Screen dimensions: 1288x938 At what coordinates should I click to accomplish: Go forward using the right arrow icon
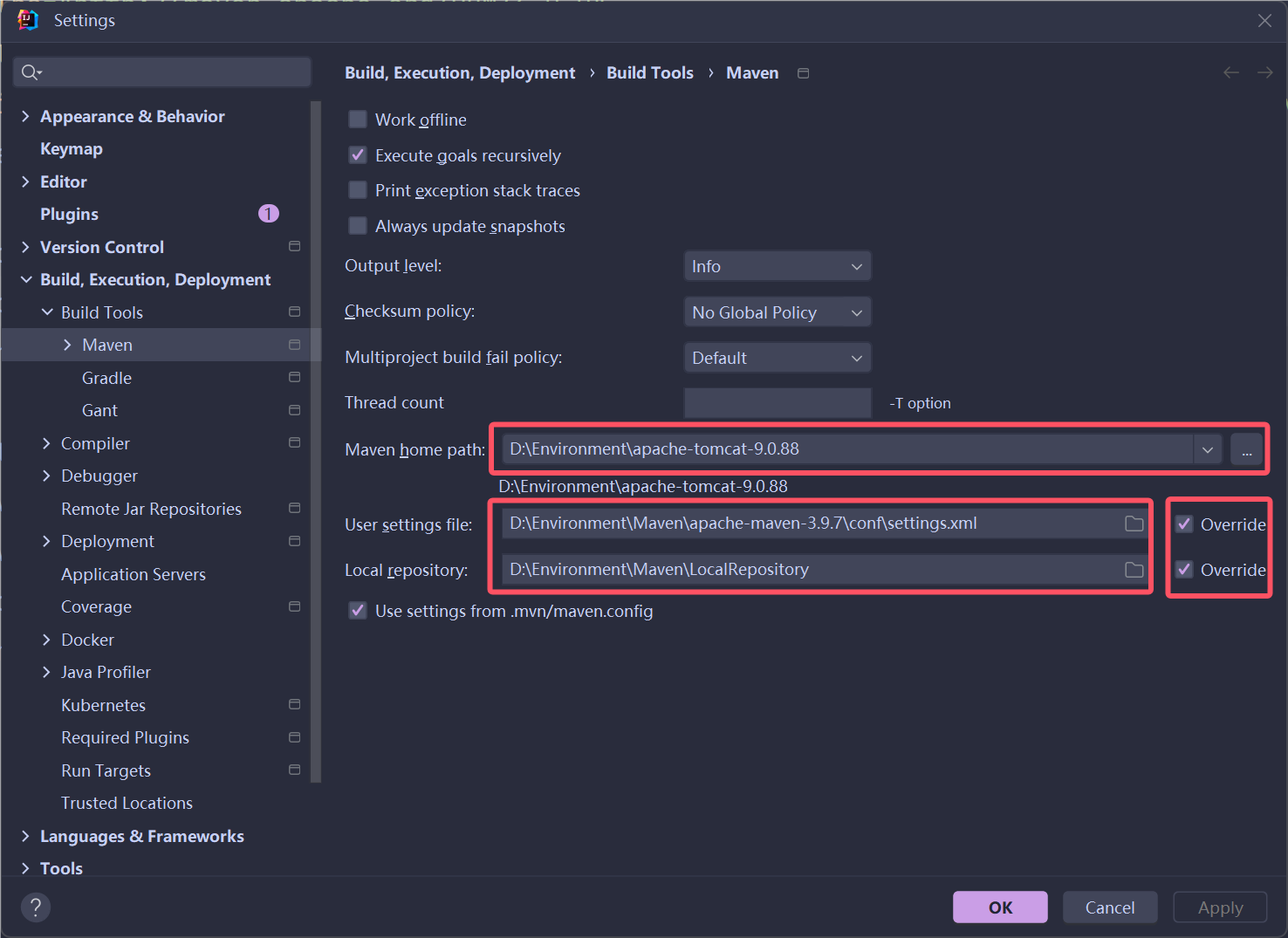1264,72
